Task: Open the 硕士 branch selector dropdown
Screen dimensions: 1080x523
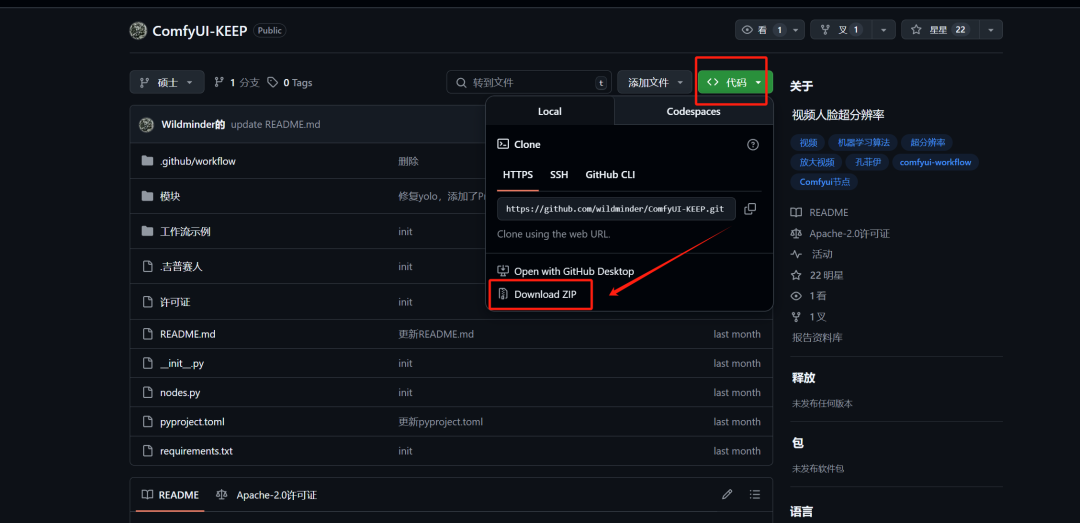Action: coord(167,82)
